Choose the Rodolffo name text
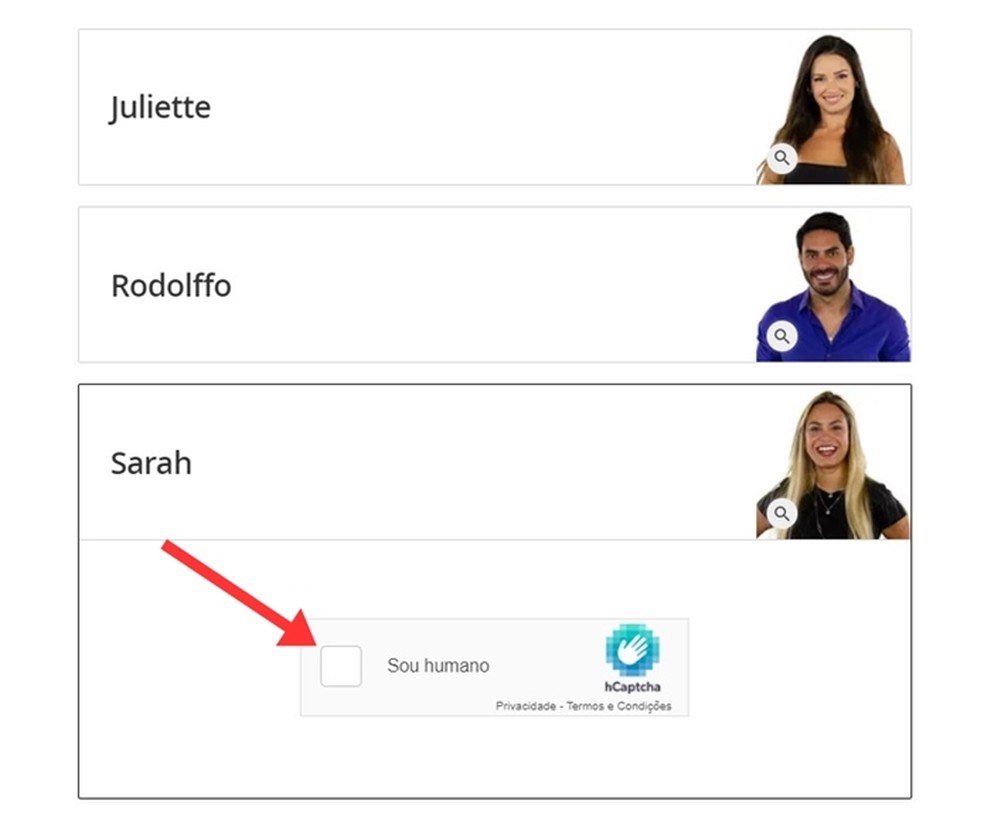The image size is (984, 831). [x=171, y=286]
